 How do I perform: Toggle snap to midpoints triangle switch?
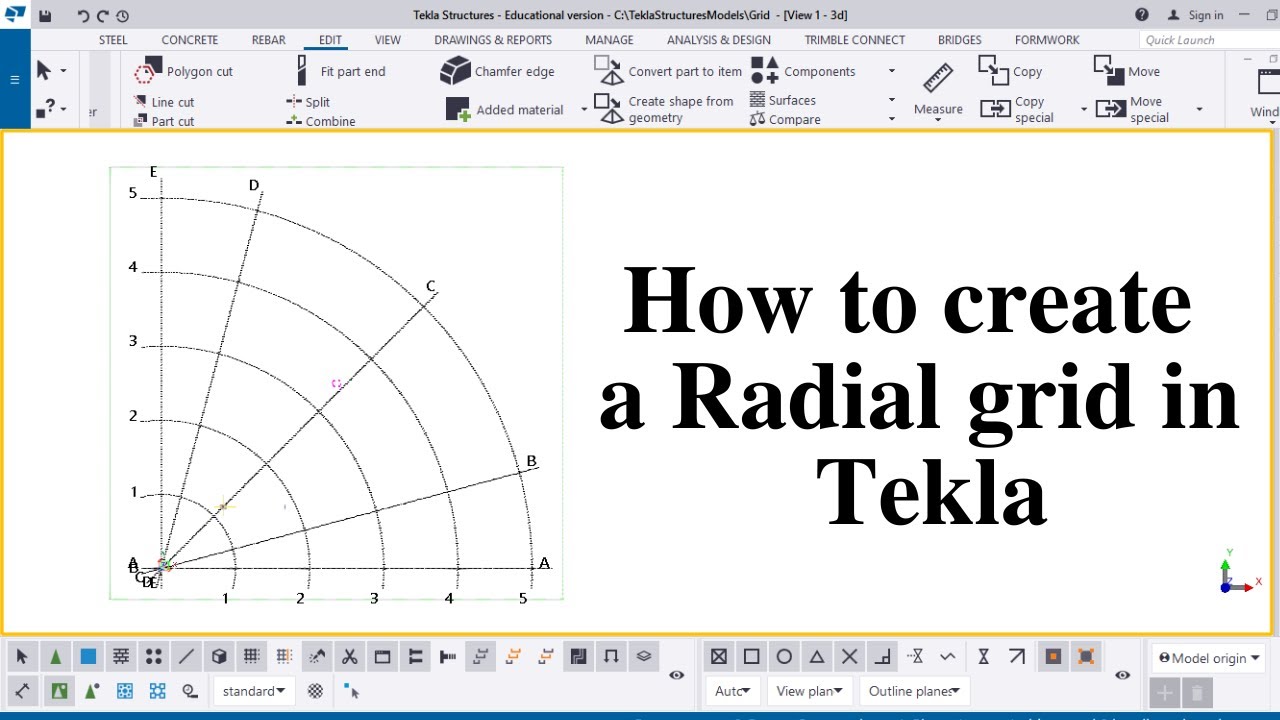817,657
